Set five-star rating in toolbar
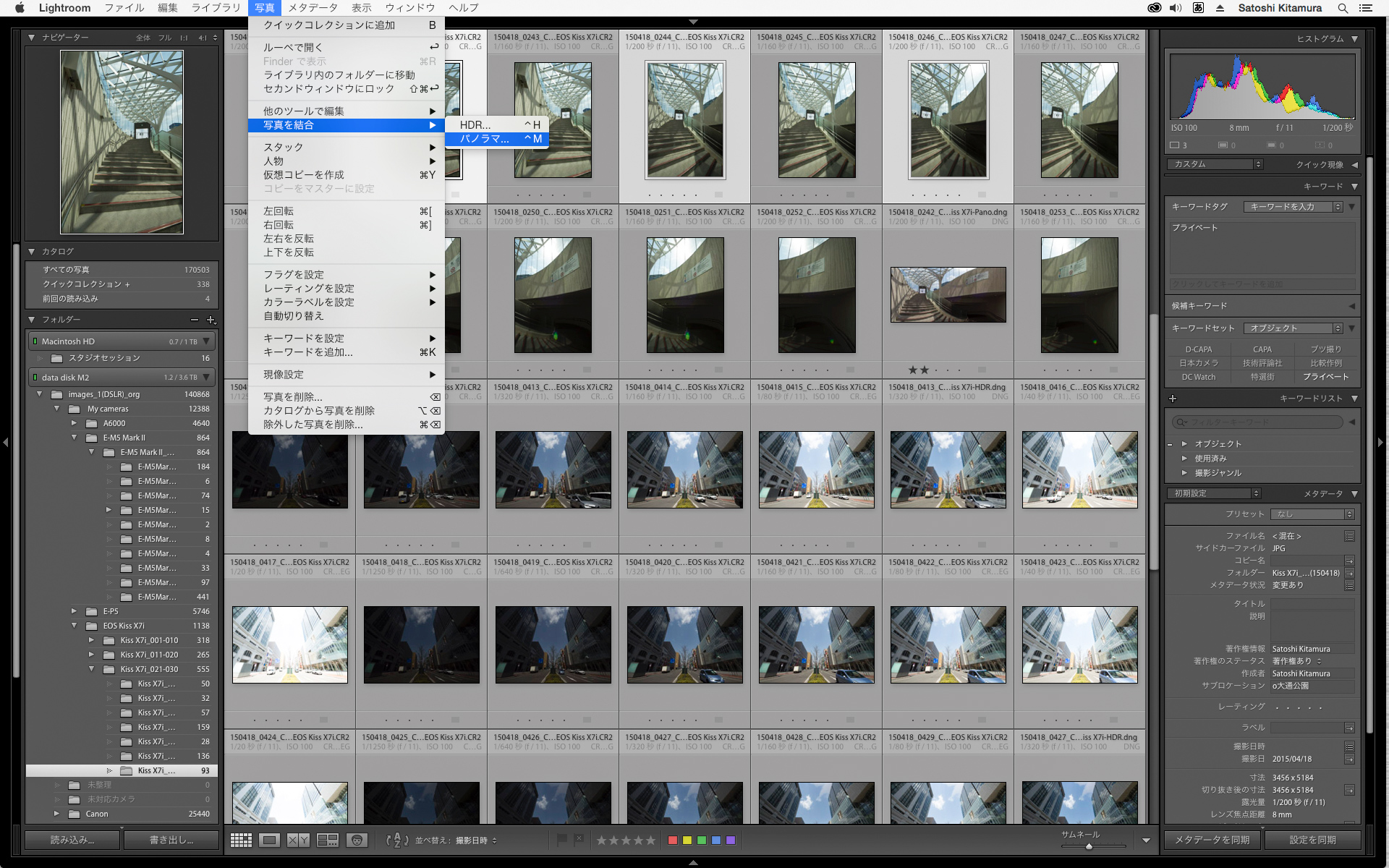This screenshot has height=868, width=1389. [650, 841]
